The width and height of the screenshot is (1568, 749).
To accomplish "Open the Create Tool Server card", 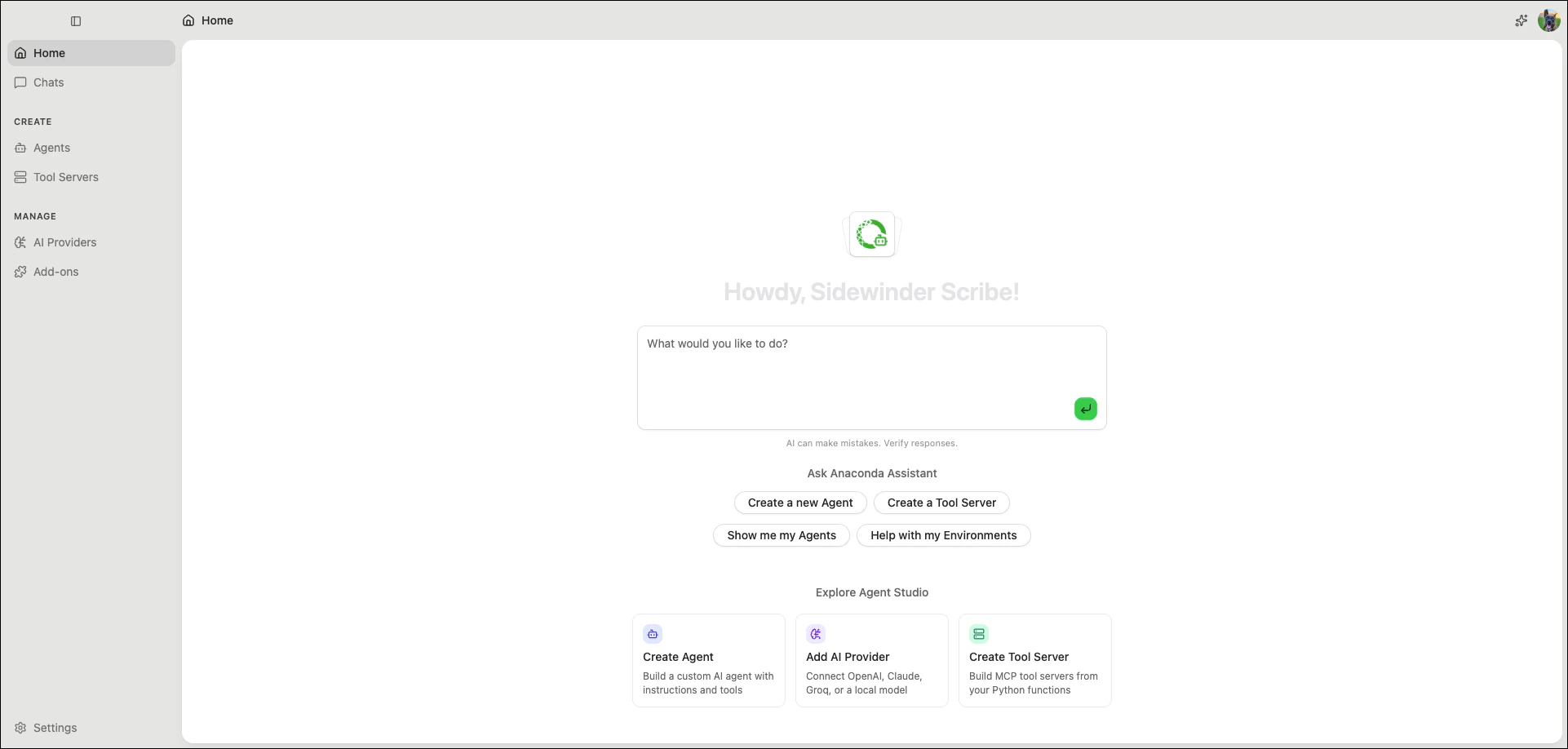I will (1035, 661).
